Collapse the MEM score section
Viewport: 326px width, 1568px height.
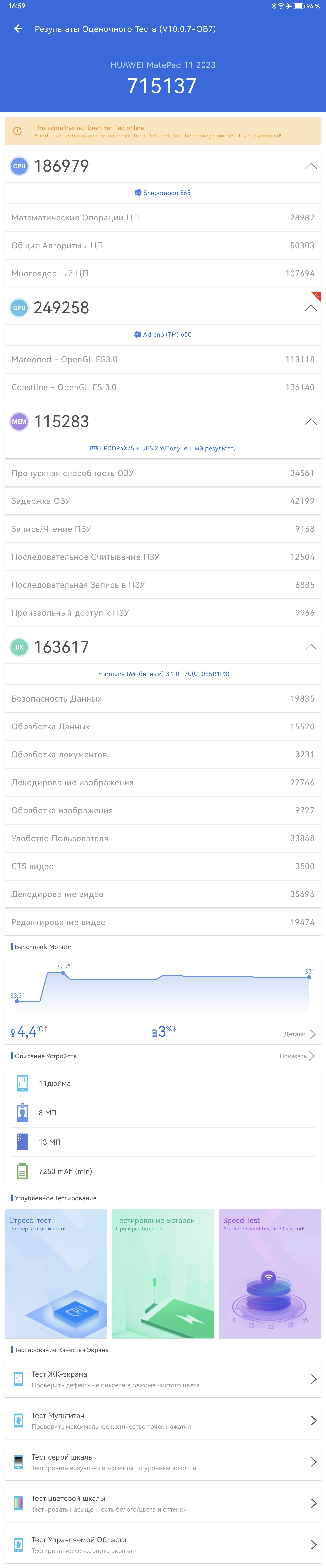click(311, 422)
